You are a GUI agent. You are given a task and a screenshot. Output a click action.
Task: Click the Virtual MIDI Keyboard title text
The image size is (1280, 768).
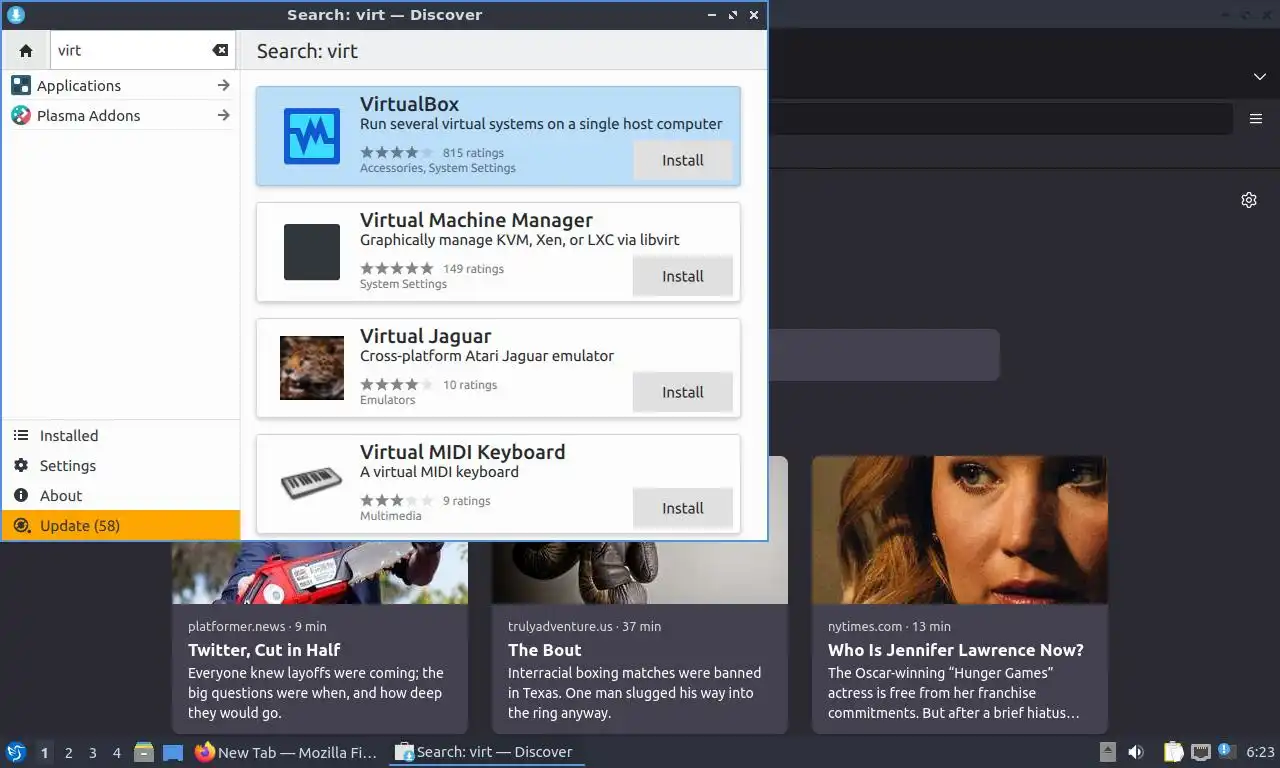pyautogui.click(x=463, y=452)
